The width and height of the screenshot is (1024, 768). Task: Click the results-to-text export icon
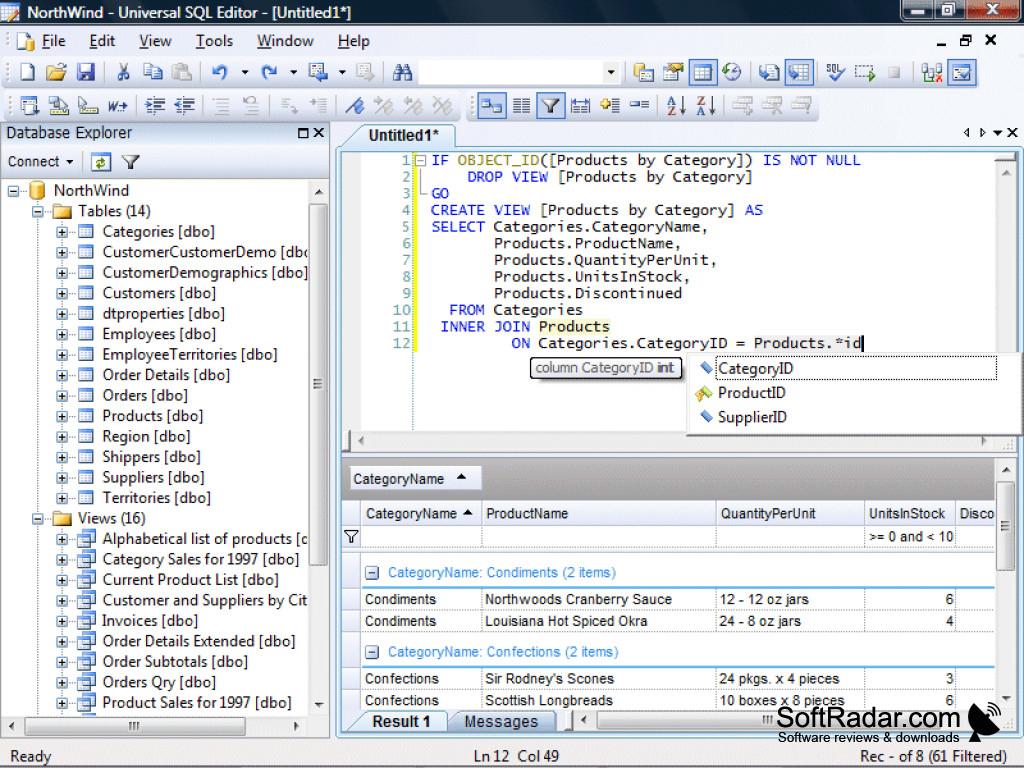[x=768, y=72]
